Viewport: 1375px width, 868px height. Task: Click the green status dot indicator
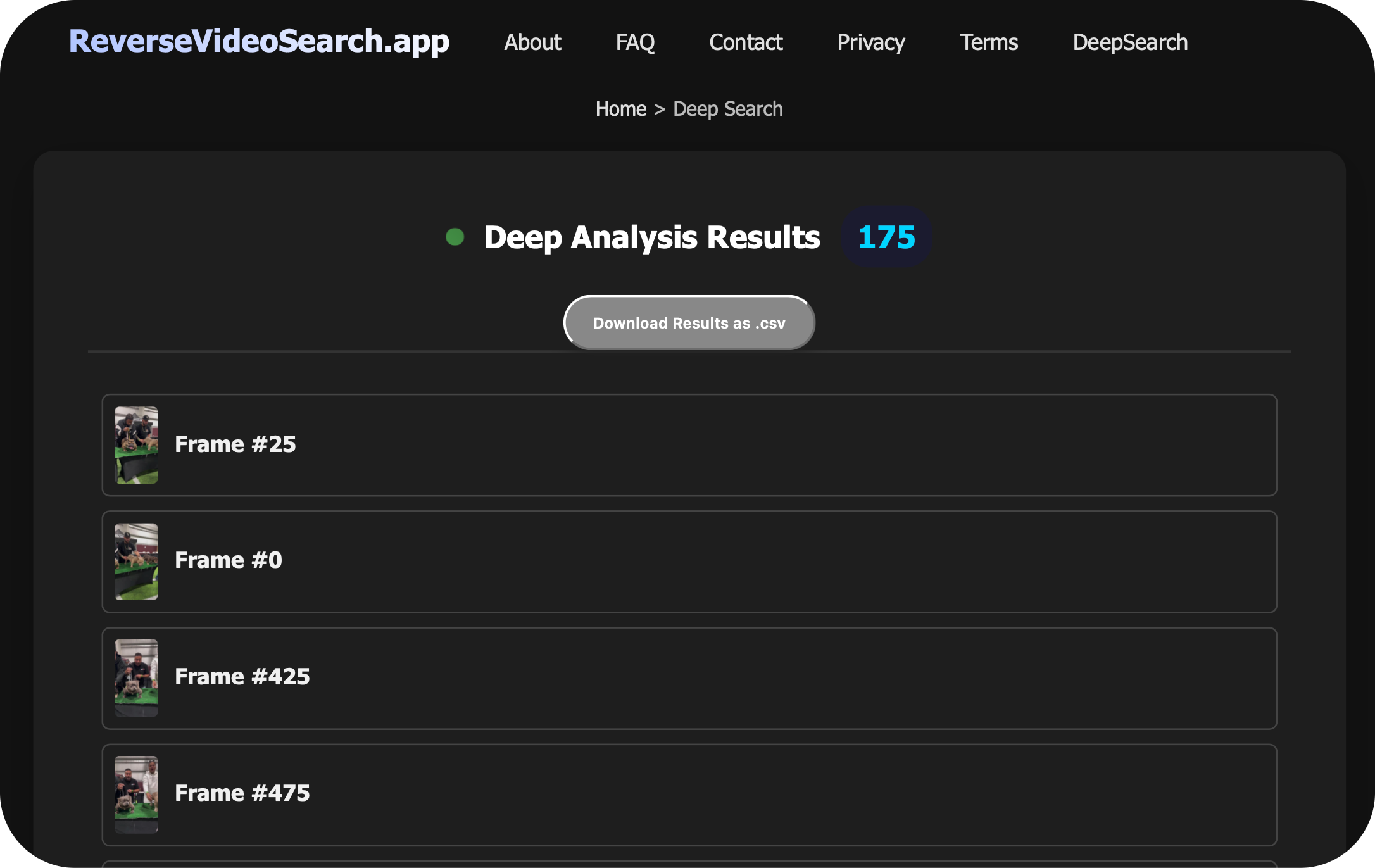[455, 237]
